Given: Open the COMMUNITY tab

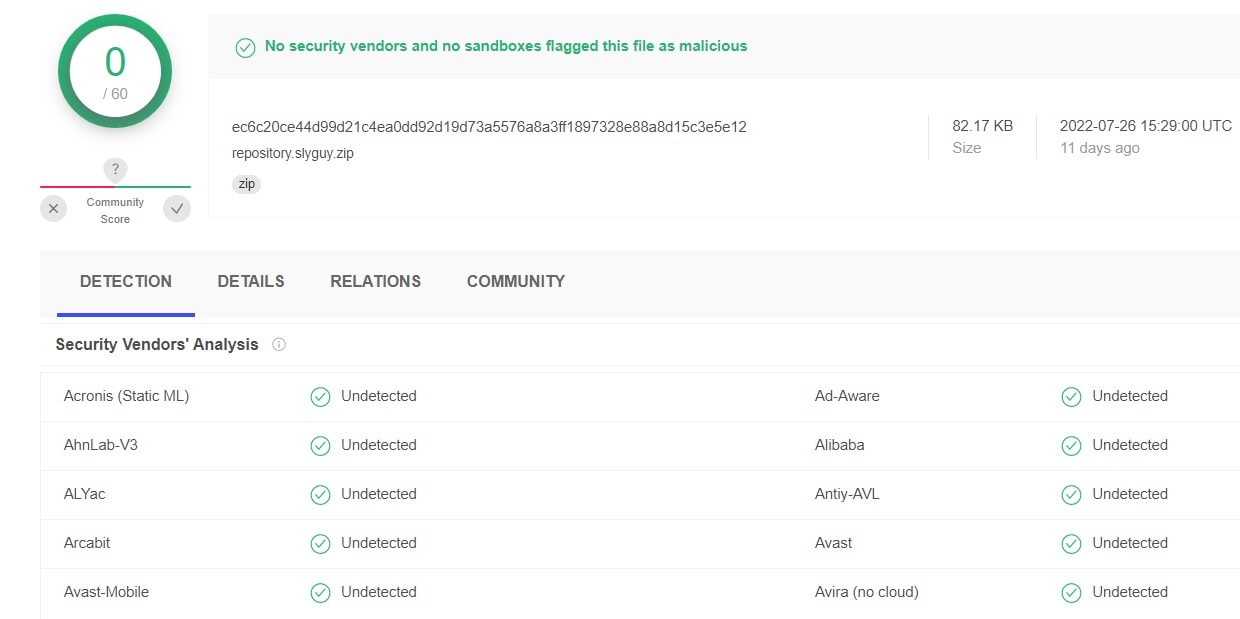Looking at the screenshot, I should [x=516, y=282].
